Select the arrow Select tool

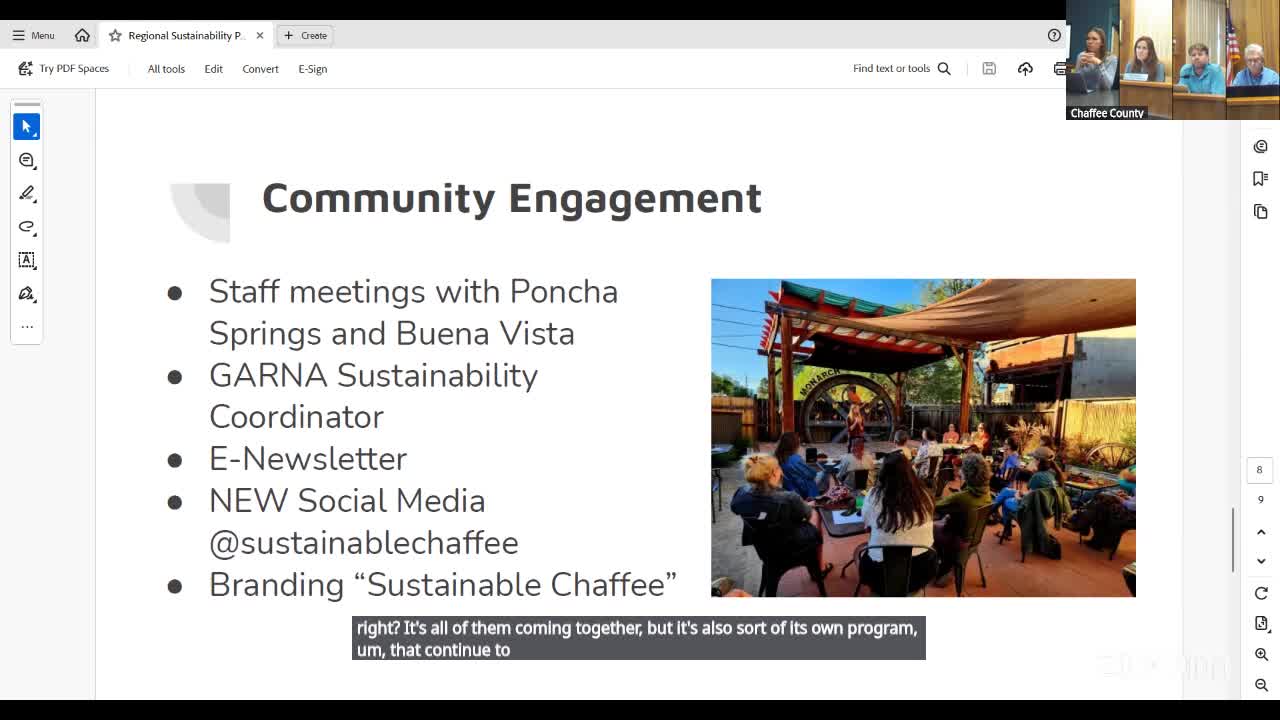(27, 127)
